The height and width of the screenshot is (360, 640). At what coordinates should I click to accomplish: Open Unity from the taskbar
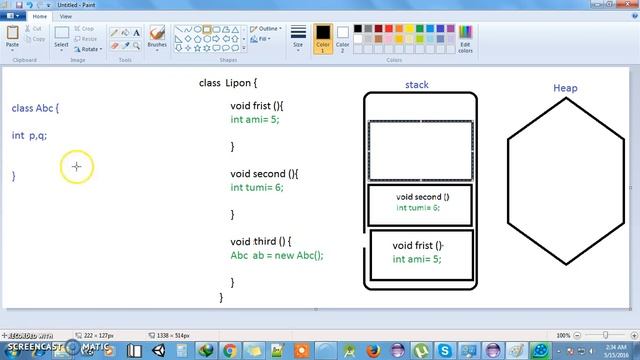(159, 350)
